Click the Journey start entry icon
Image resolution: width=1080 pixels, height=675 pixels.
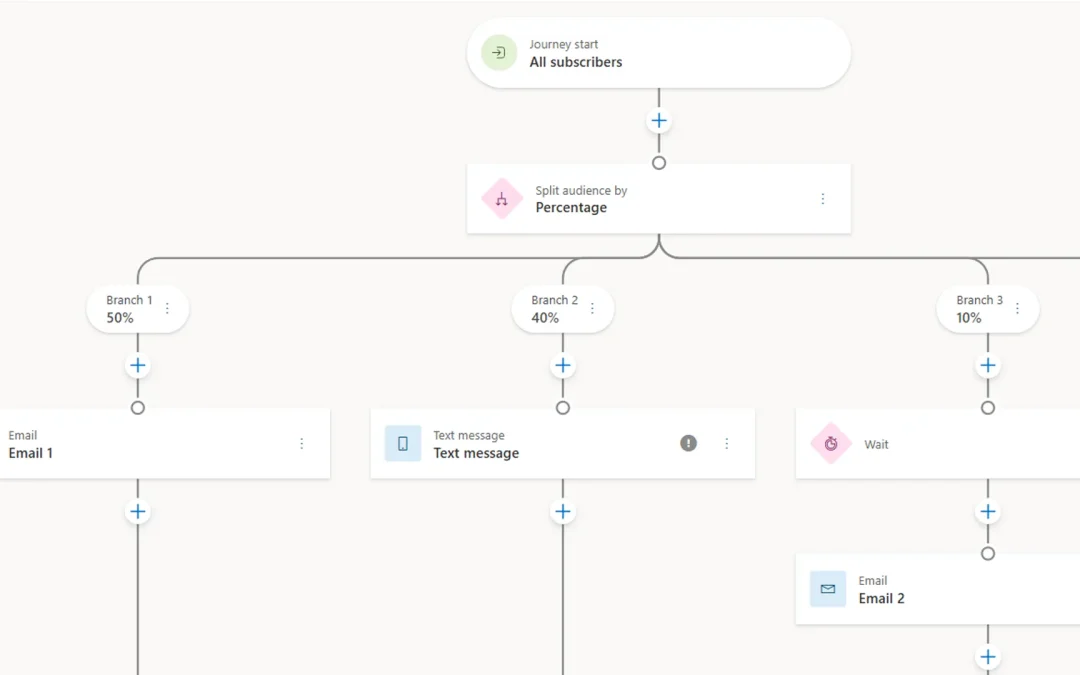pos(499,52)
